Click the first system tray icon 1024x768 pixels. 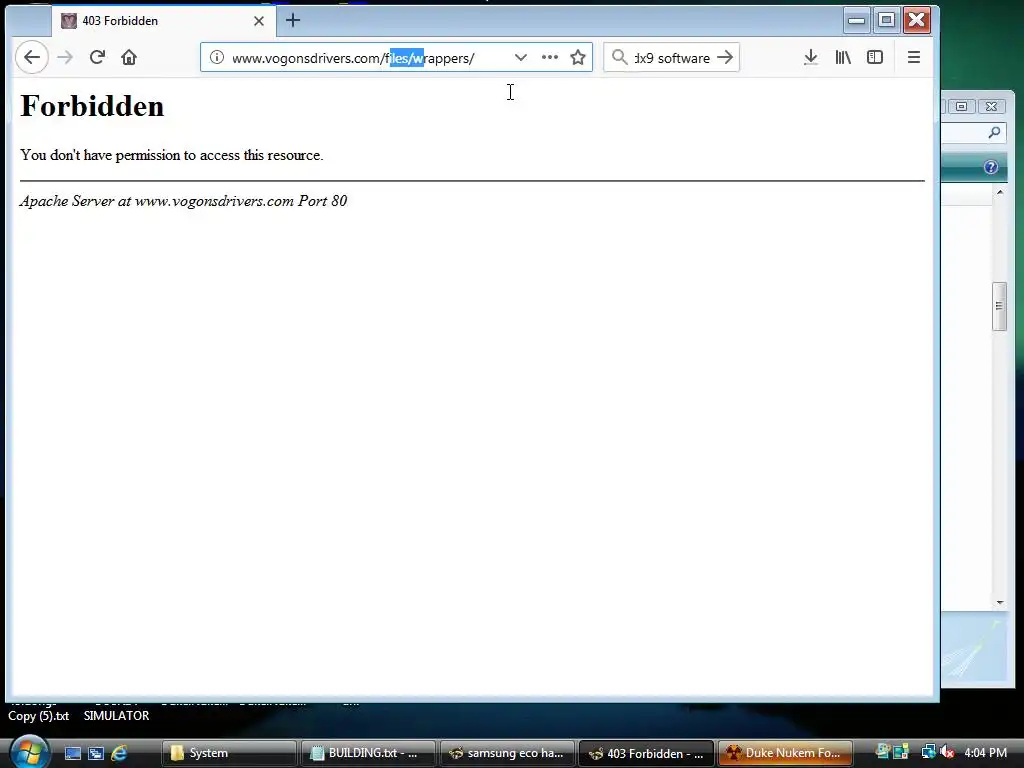point(883,752)
